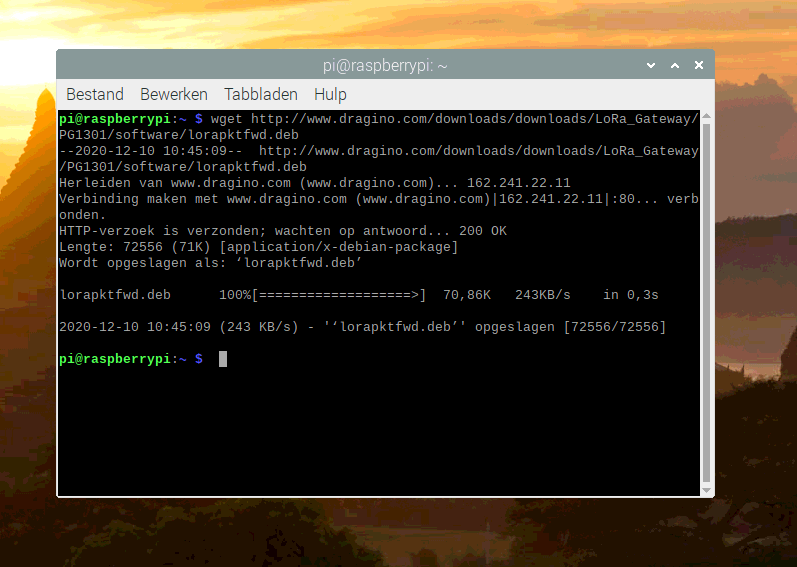Click the scrollbar up arrow in terminal
The height and width of the screenshot is (567, 797).
[x=707, y=116]
